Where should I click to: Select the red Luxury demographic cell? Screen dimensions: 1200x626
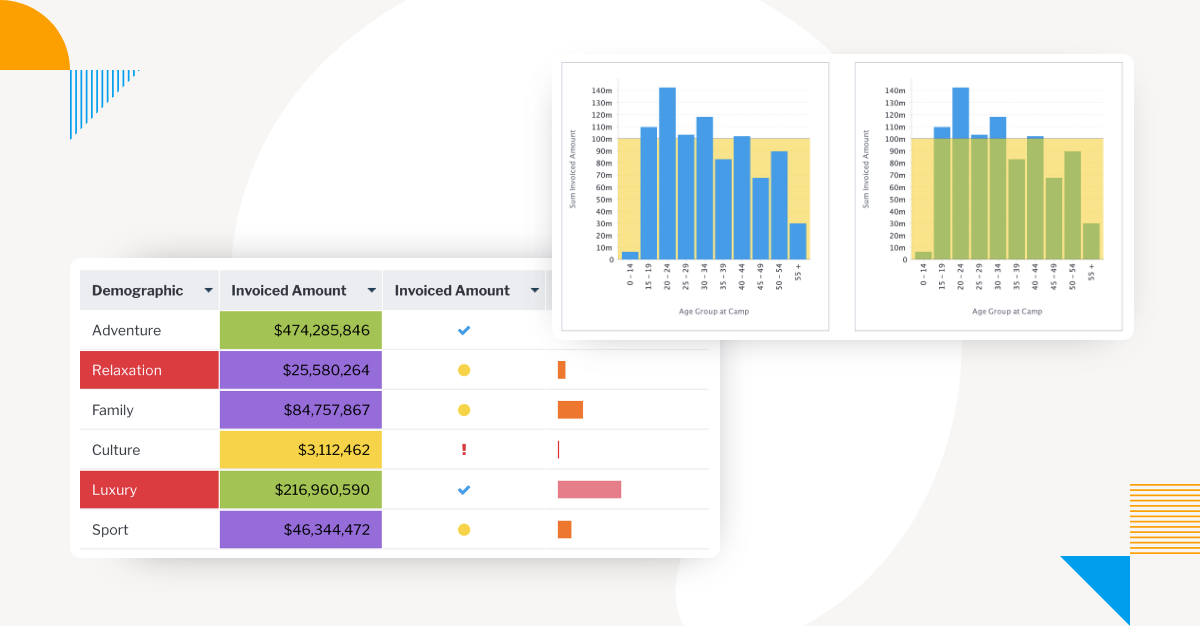pos(149,490)
